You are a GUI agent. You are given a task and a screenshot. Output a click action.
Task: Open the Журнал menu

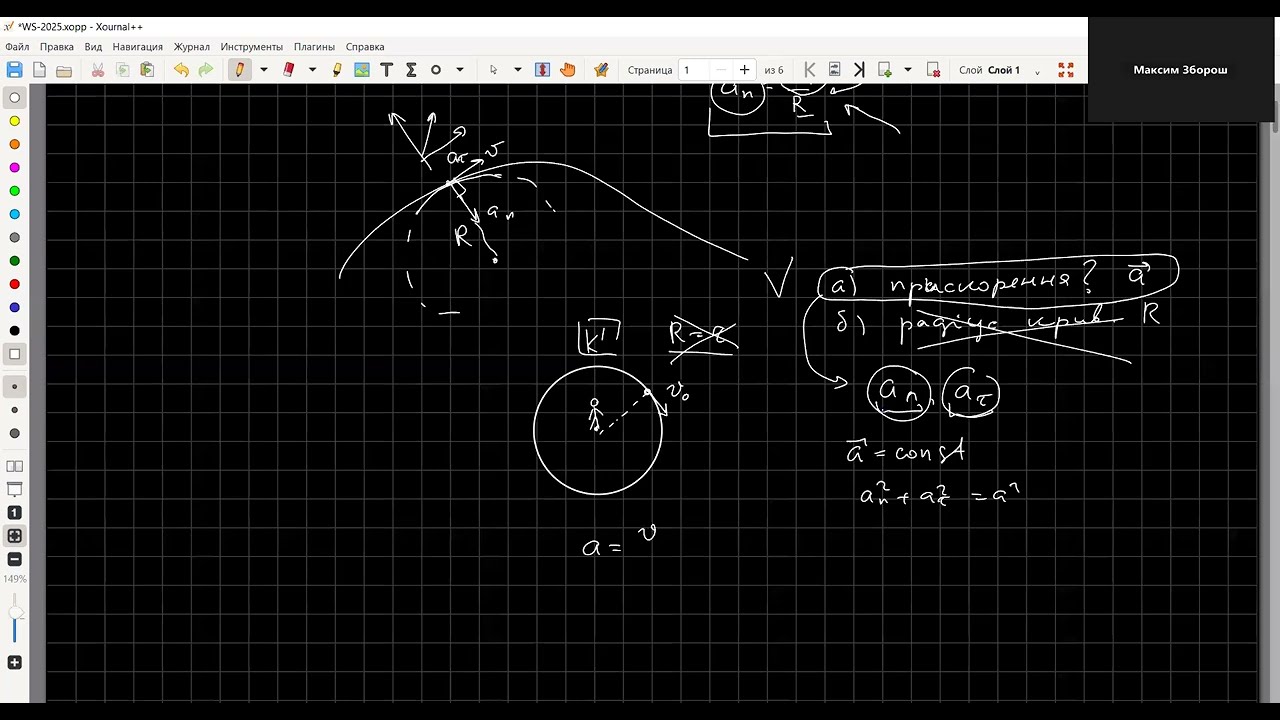192,46
